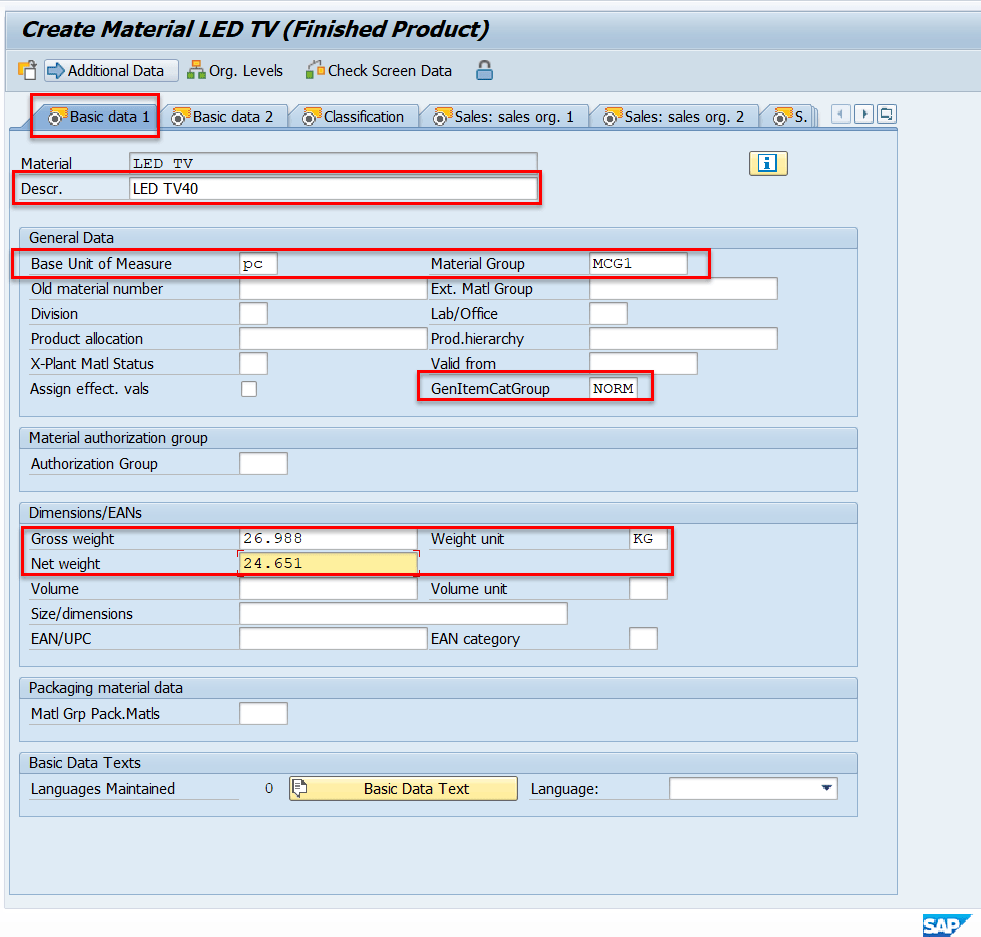Click the Ext. Matl Group field
The height and width of the screenshot is (937, 981).
coord(683,289)
